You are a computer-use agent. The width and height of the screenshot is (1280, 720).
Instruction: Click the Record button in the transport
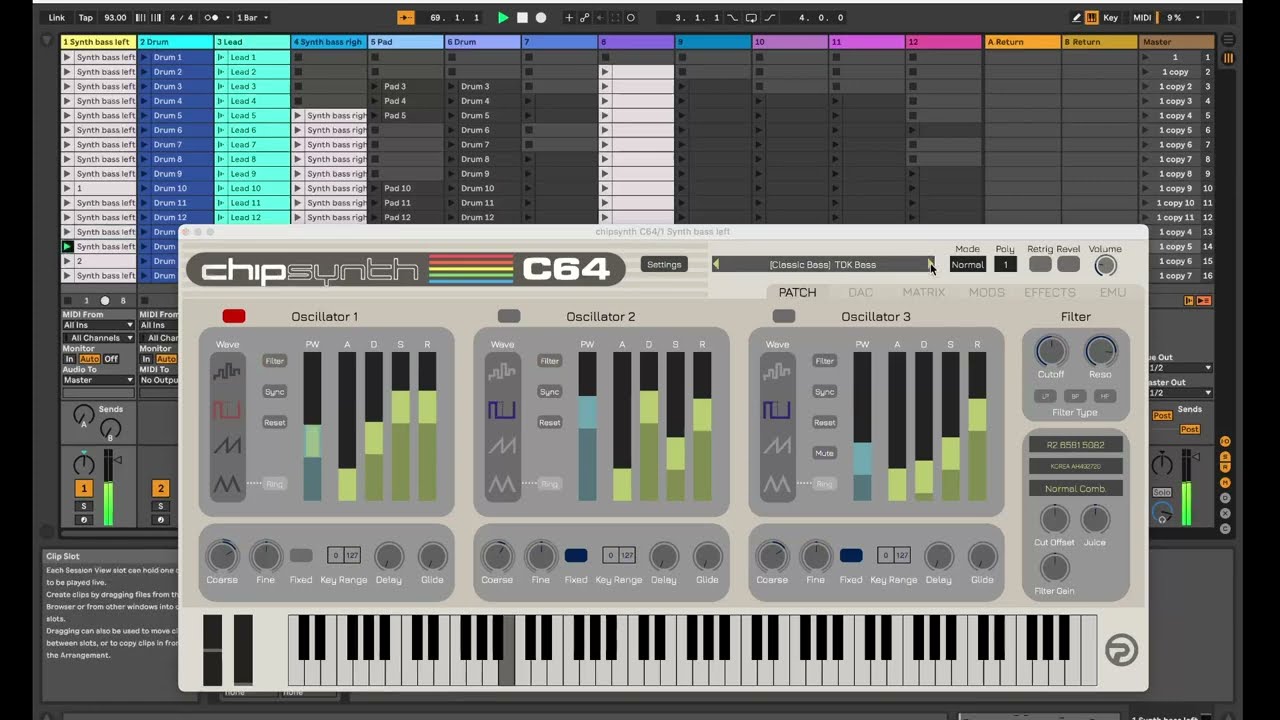pos(541,17)
